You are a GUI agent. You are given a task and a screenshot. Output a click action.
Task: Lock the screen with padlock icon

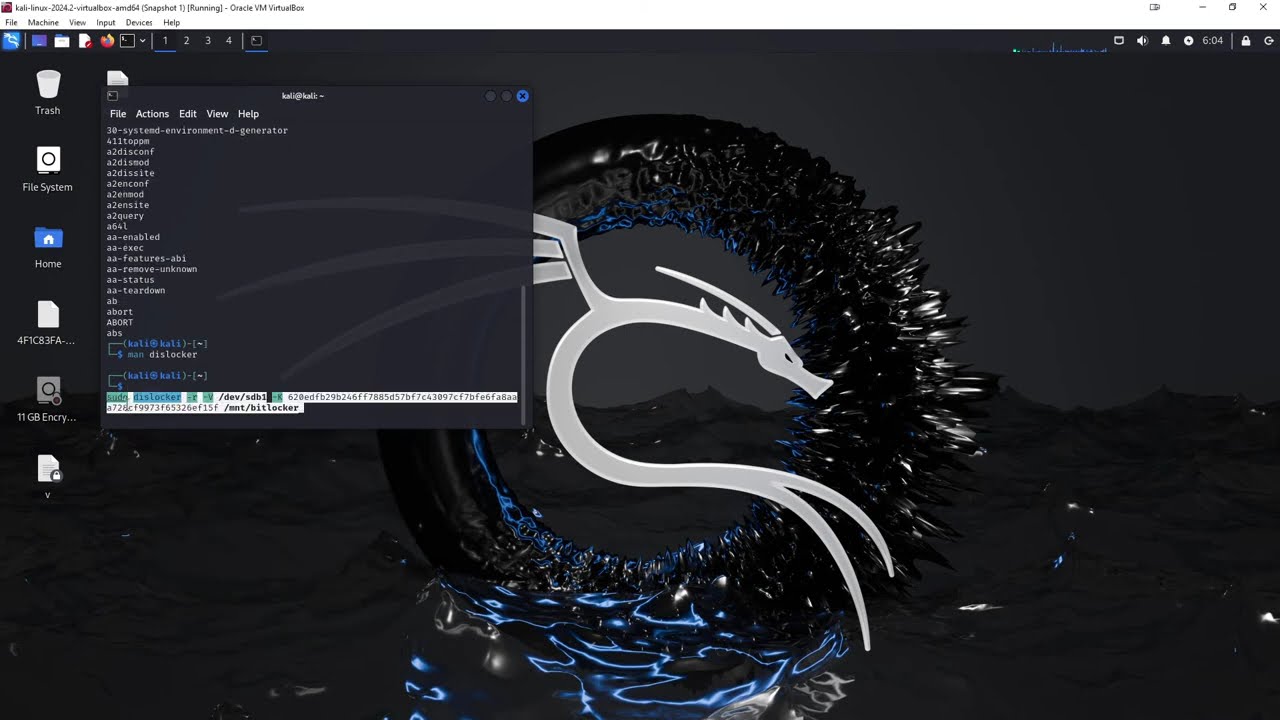pos(1245,41)
